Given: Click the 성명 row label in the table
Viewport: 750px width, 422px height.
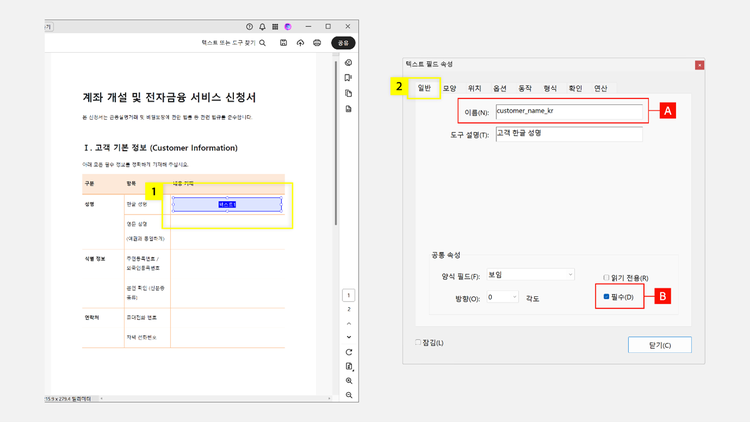Looking at the screenshot, I should 89,204.
